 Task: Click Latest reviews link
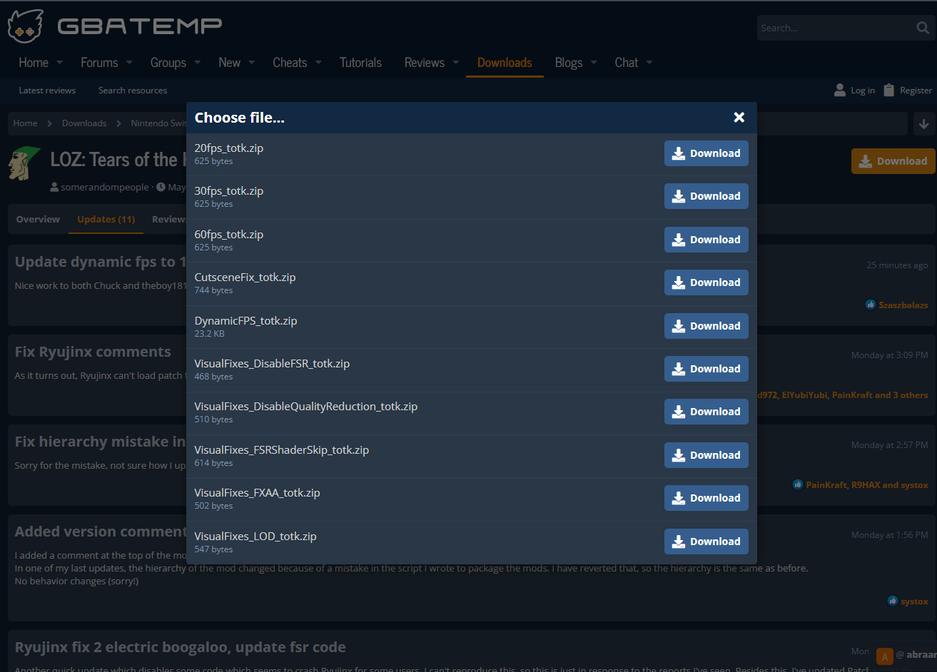(x=47, y=91)
